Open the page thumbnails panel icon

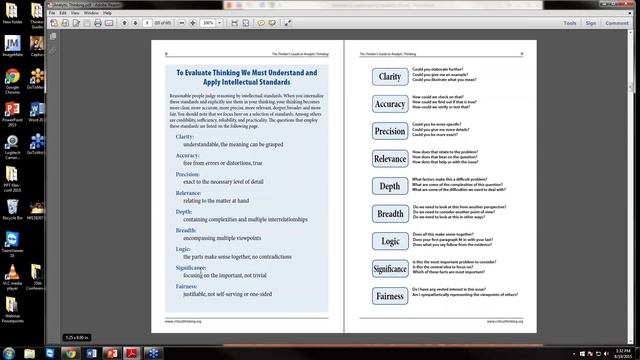point(53,36)
